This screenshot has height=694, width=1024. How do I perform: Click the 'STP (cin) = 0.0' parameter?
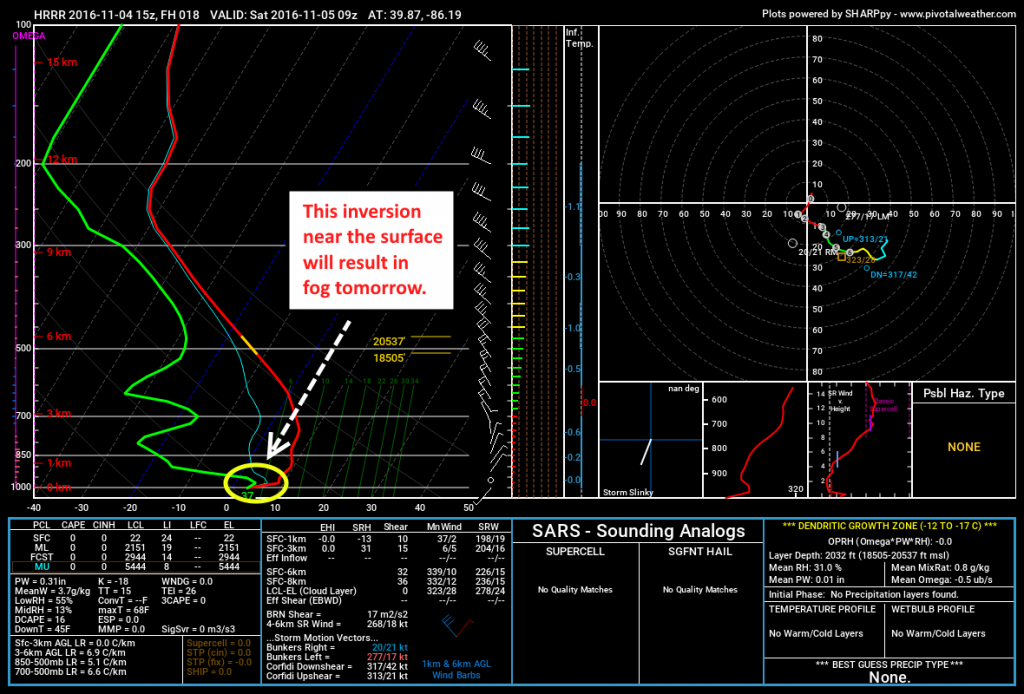[x=219, y=652]
